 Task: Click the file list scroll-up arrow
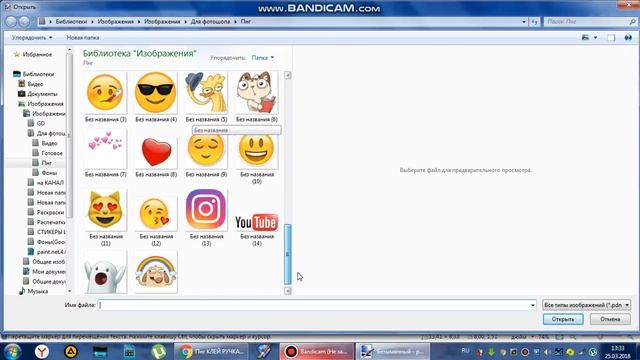point(288,75)
